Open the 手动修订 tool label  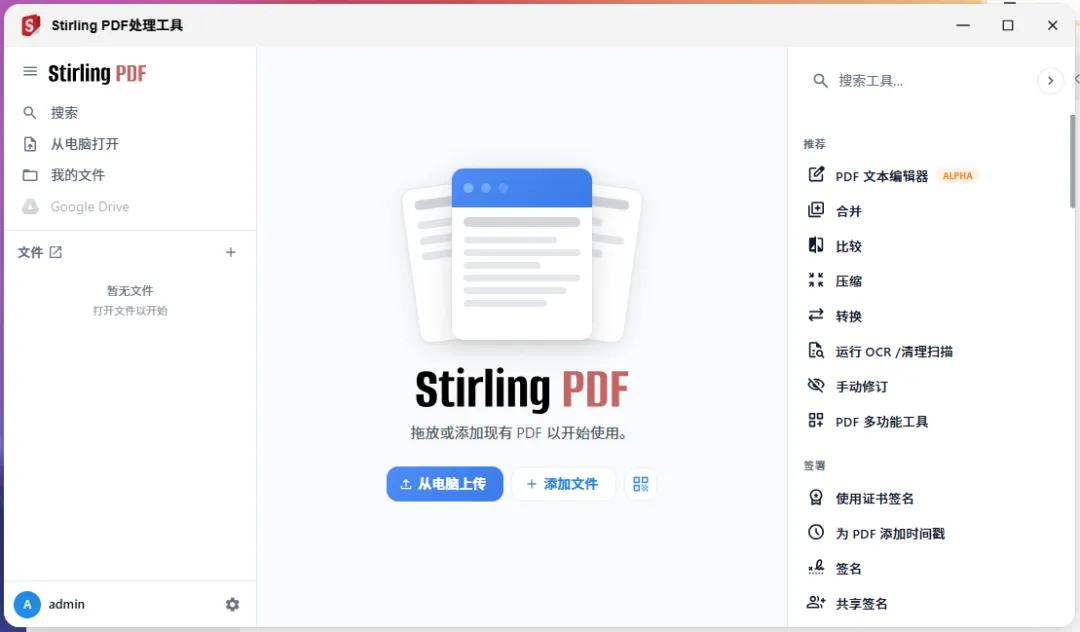pyautogui.click(x=862, y=386)
